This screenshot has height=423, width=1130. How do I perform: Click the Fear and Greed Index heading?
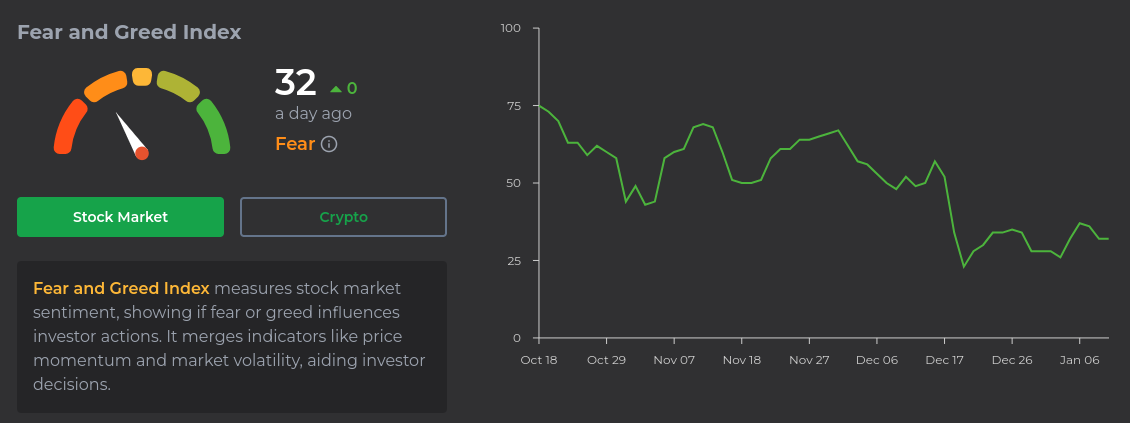click(129, 32)
